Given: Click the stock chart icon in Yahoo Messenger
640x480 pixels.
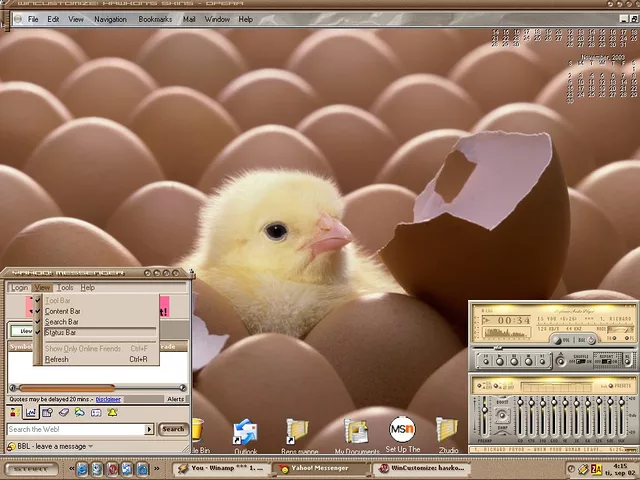Looking at the screenshot, I should [31, 412].
